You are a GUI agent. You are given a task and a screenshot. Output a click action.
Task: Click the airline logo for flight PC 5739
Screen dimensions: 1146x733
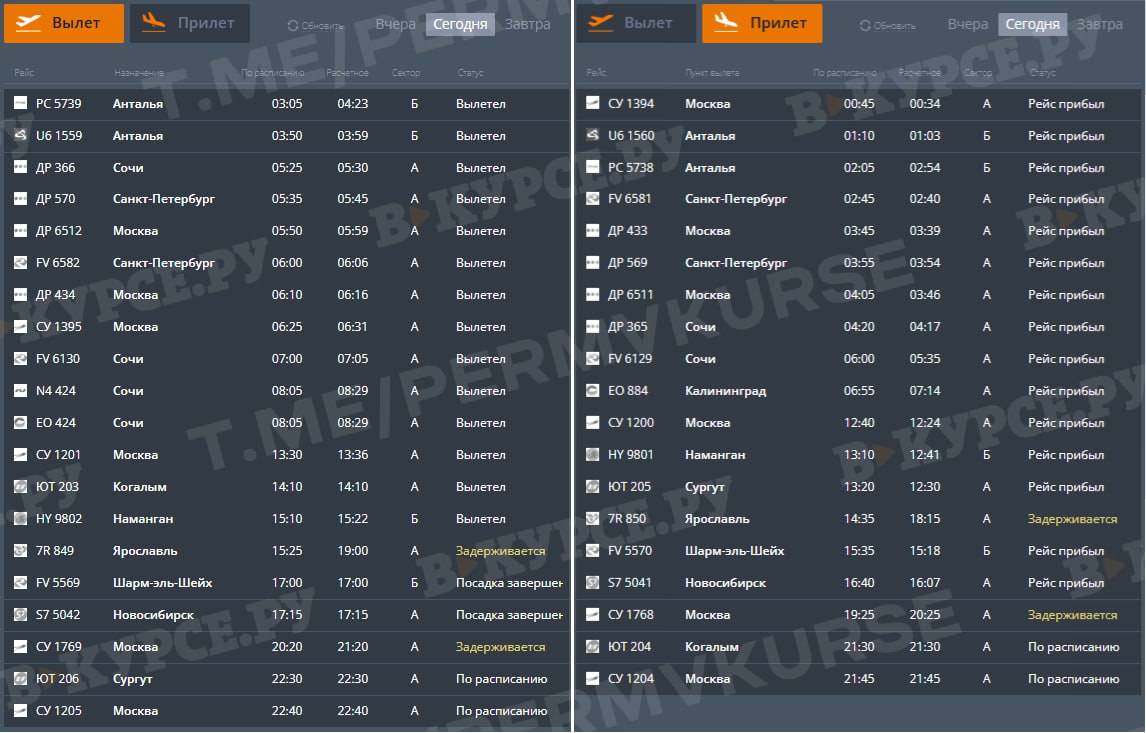21,104
